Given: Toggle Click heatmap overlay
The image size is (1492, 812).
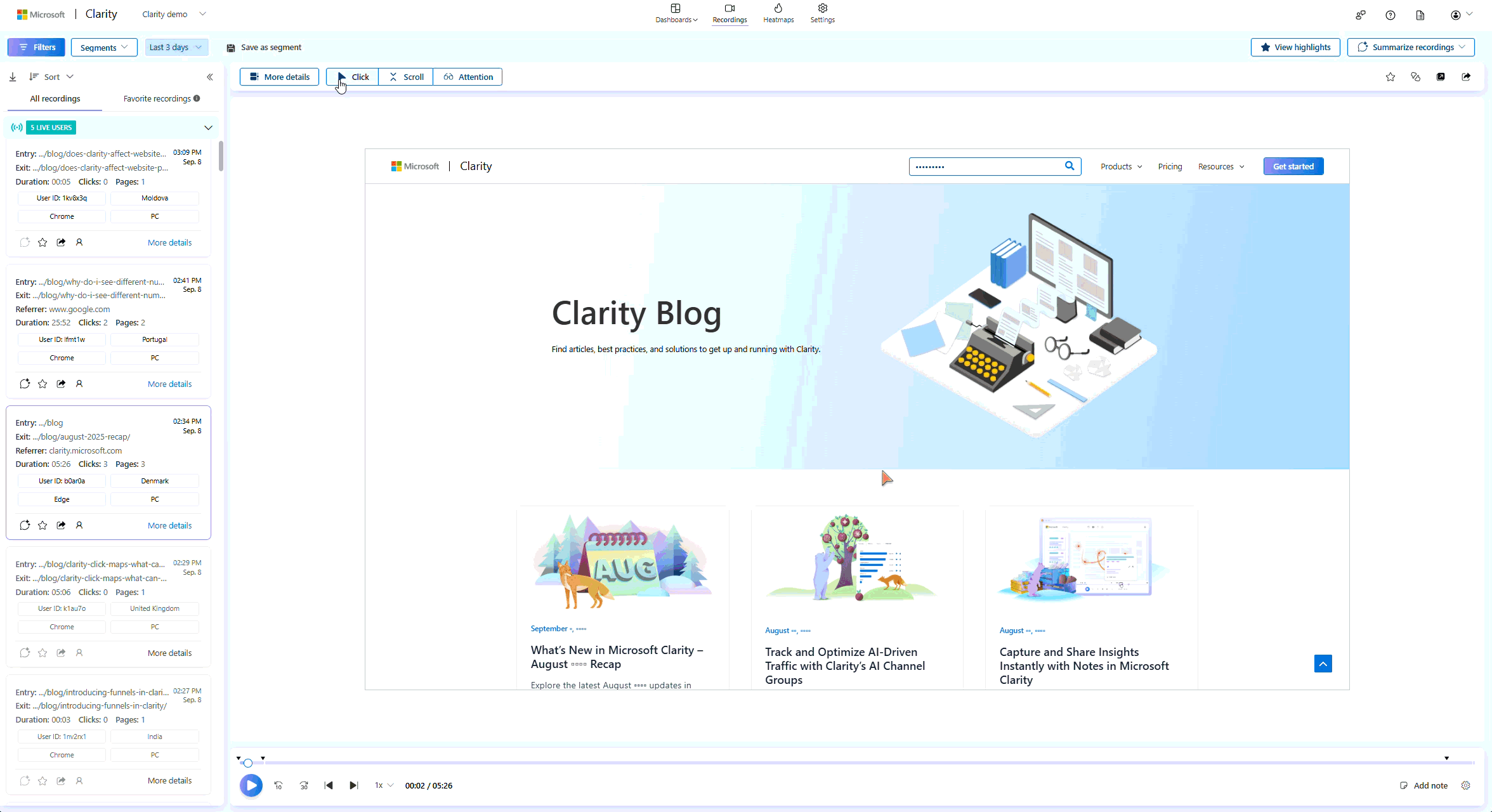Looking at the screenshot, I should tap(353, 77).
